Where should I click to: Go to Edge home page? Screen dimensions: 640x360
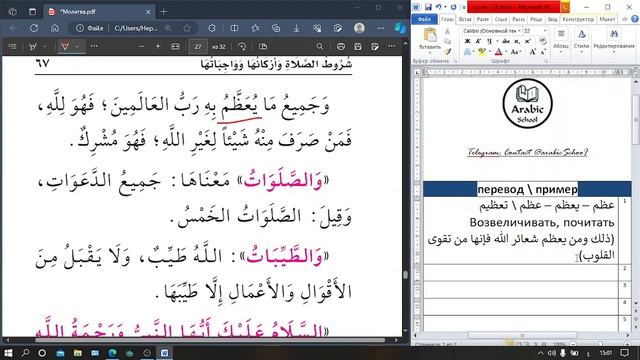point(55,28)
